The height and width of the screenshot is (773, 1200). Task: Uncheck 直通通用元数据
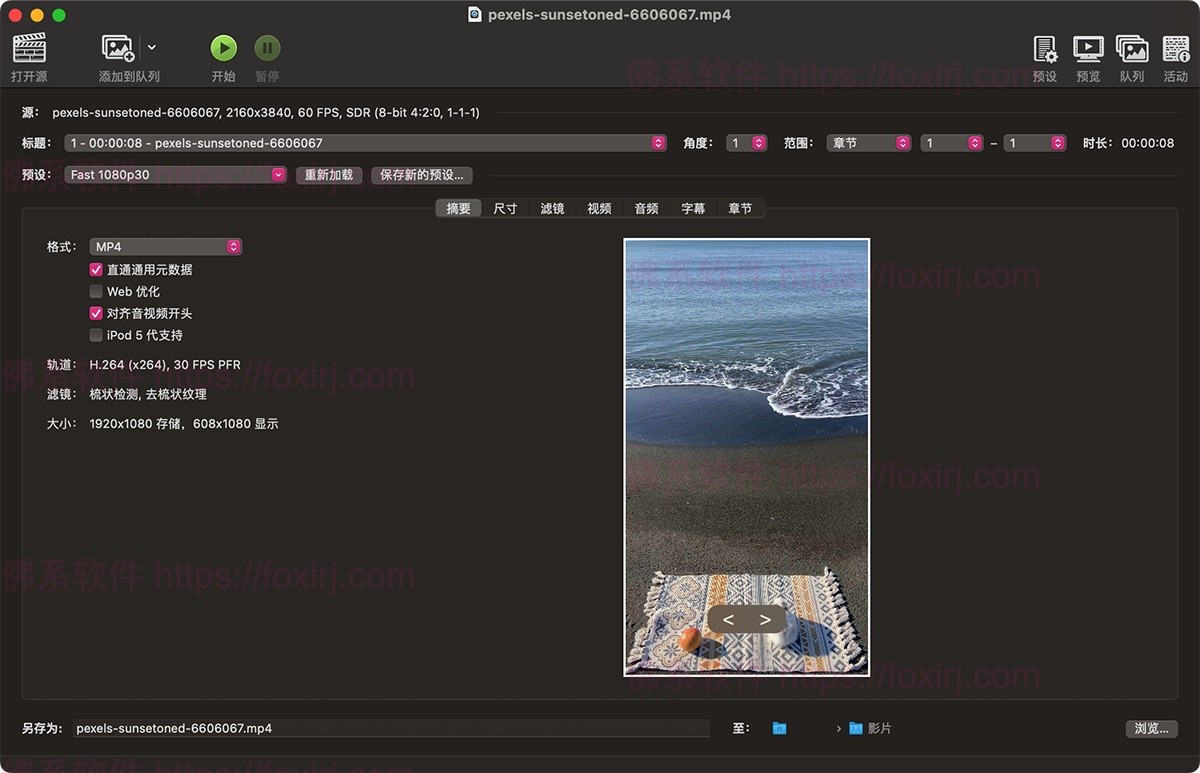point(96,269)
